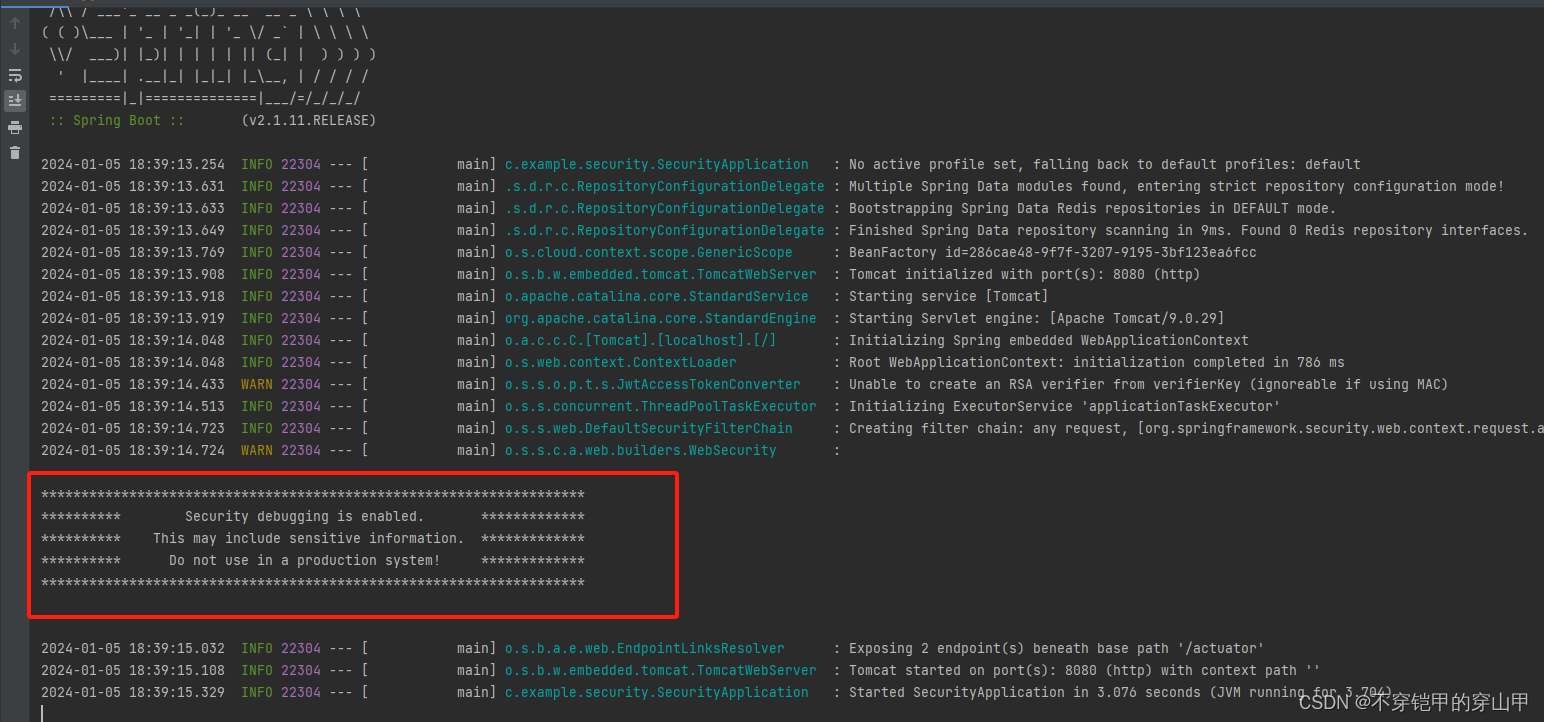Click logger name 'o.a.c.c.C.[Tomcat].[localhost].[/]'
The height and width of the screenshot is (722, 1544).
pos(640,340)
